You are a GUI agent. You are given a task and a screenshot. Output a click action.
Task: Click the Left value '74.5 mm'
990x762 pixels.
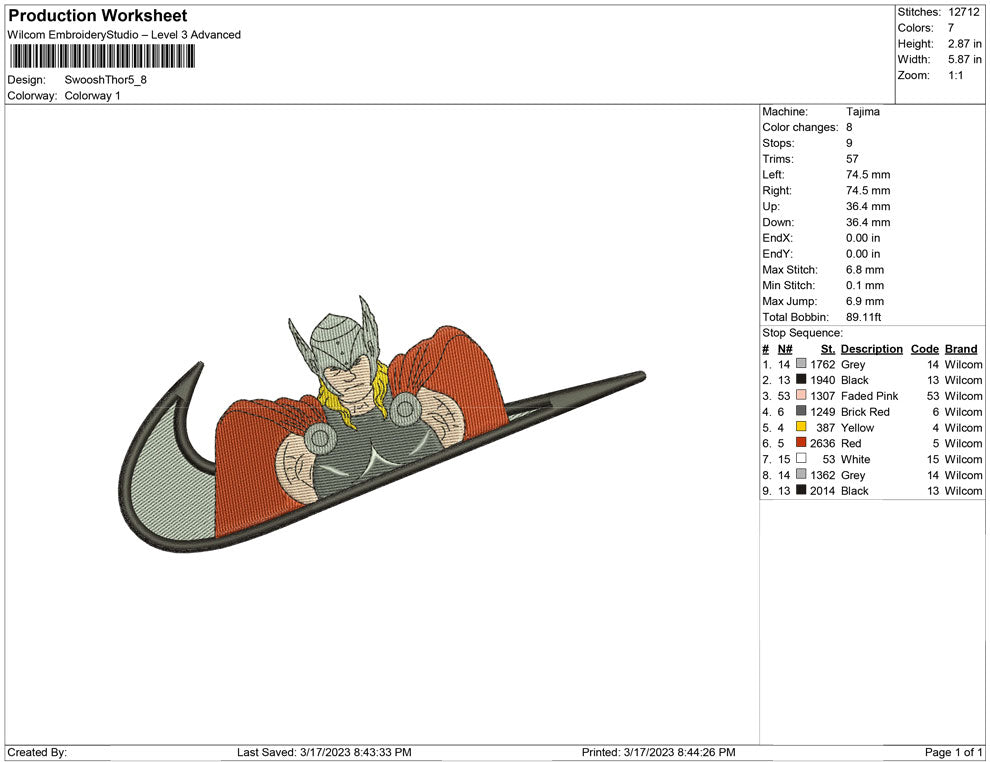coord(868,174)
